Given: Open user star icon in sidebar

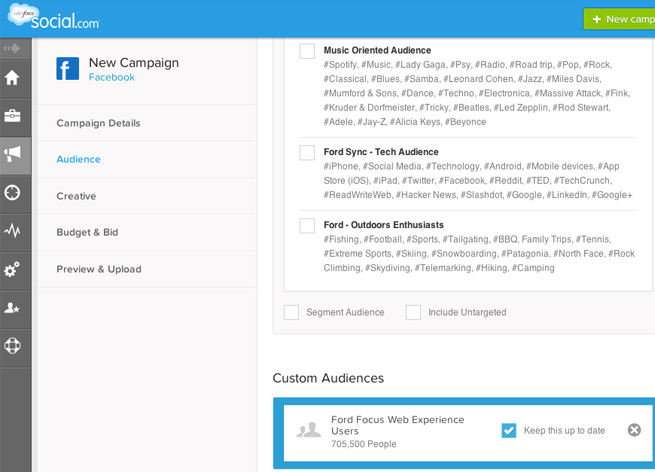Looking at the screenshot, I should [x=12, y=308].
